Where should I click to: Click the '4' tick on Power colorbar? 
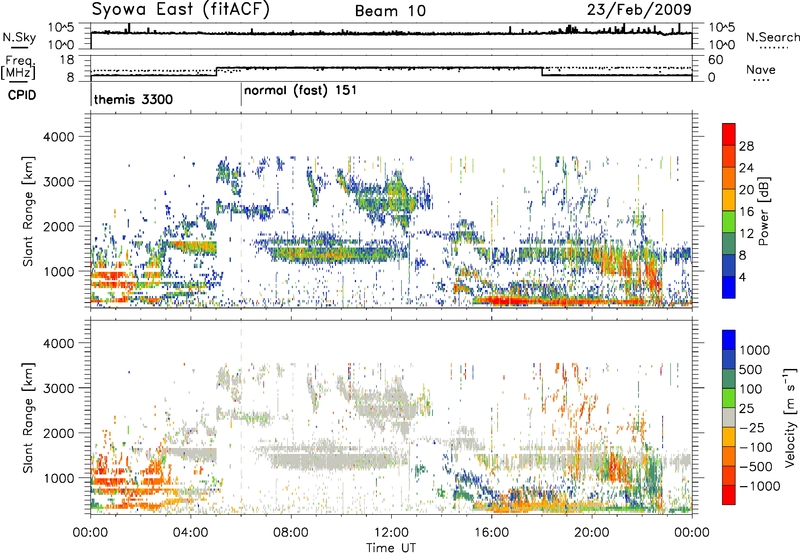tap(743, 277)
